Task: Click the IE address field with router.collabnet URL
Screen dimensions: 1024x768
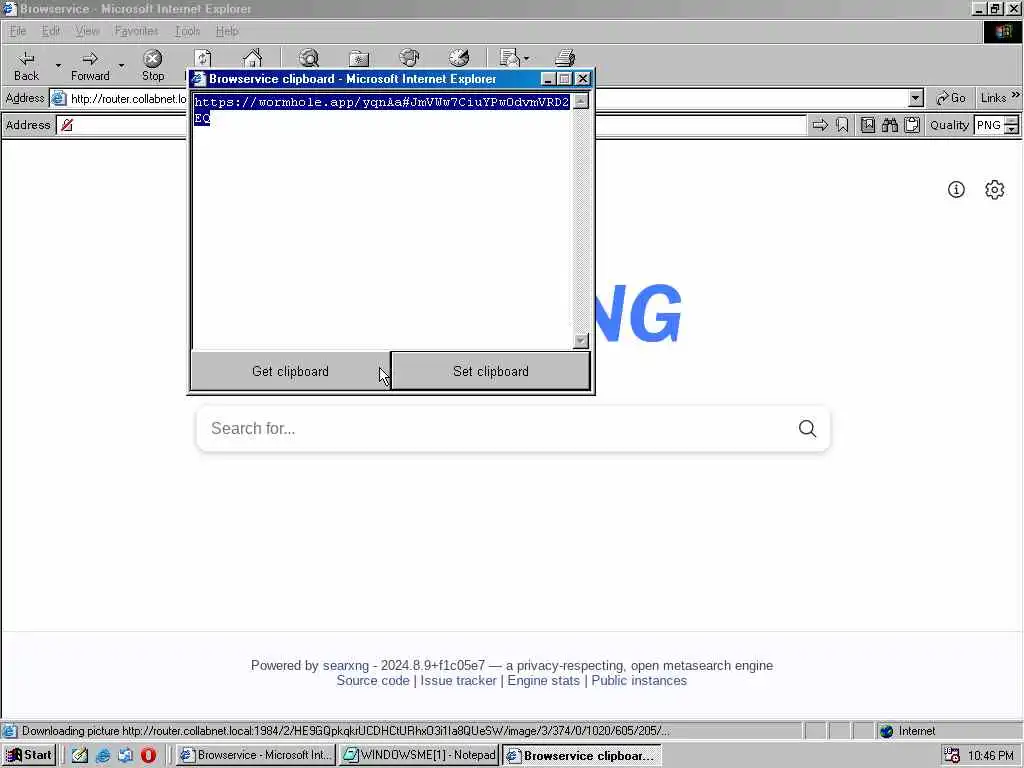Action: [x=487, y=99]
